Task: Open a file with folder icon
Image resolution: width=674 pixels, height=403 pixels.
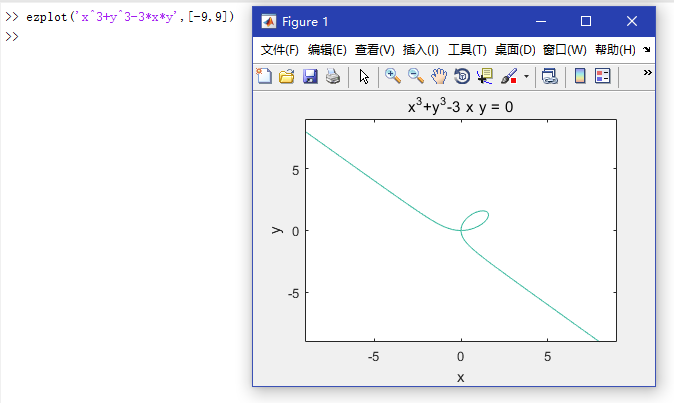Action: (x=287, y=76)
